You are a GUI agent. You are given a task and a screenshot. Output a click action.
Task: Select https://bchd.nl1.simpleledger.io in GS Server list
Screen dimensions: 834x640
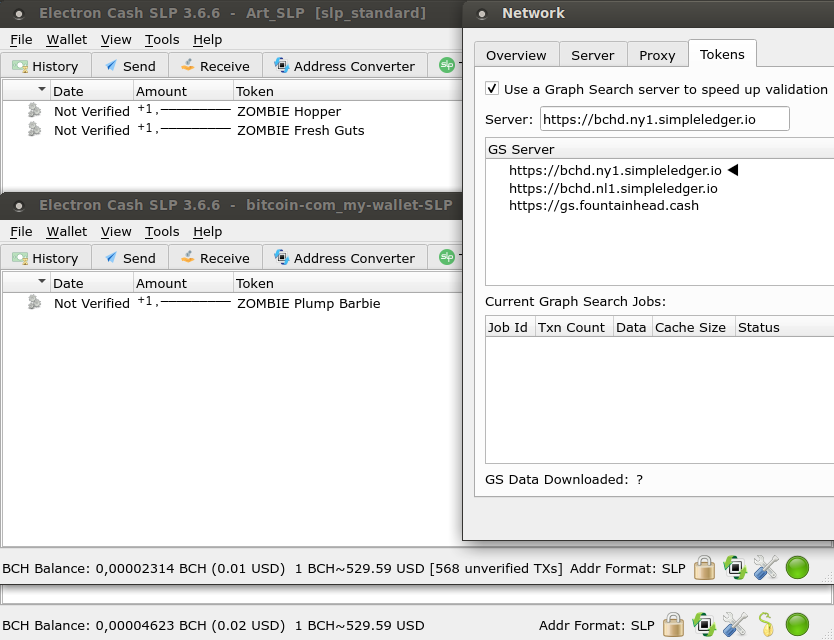pyautogui.click(x=613, y=188)
